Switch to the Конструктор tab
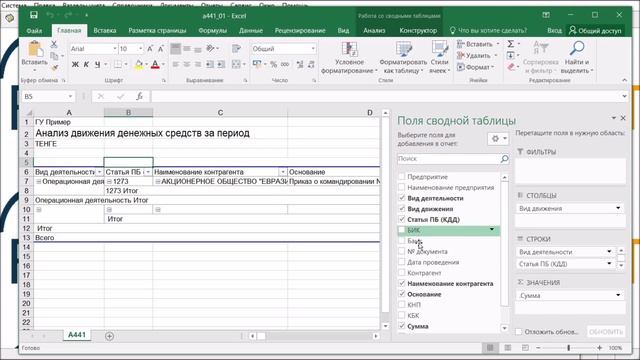This screenshot has width=640, height=360. tap(418, 31)
